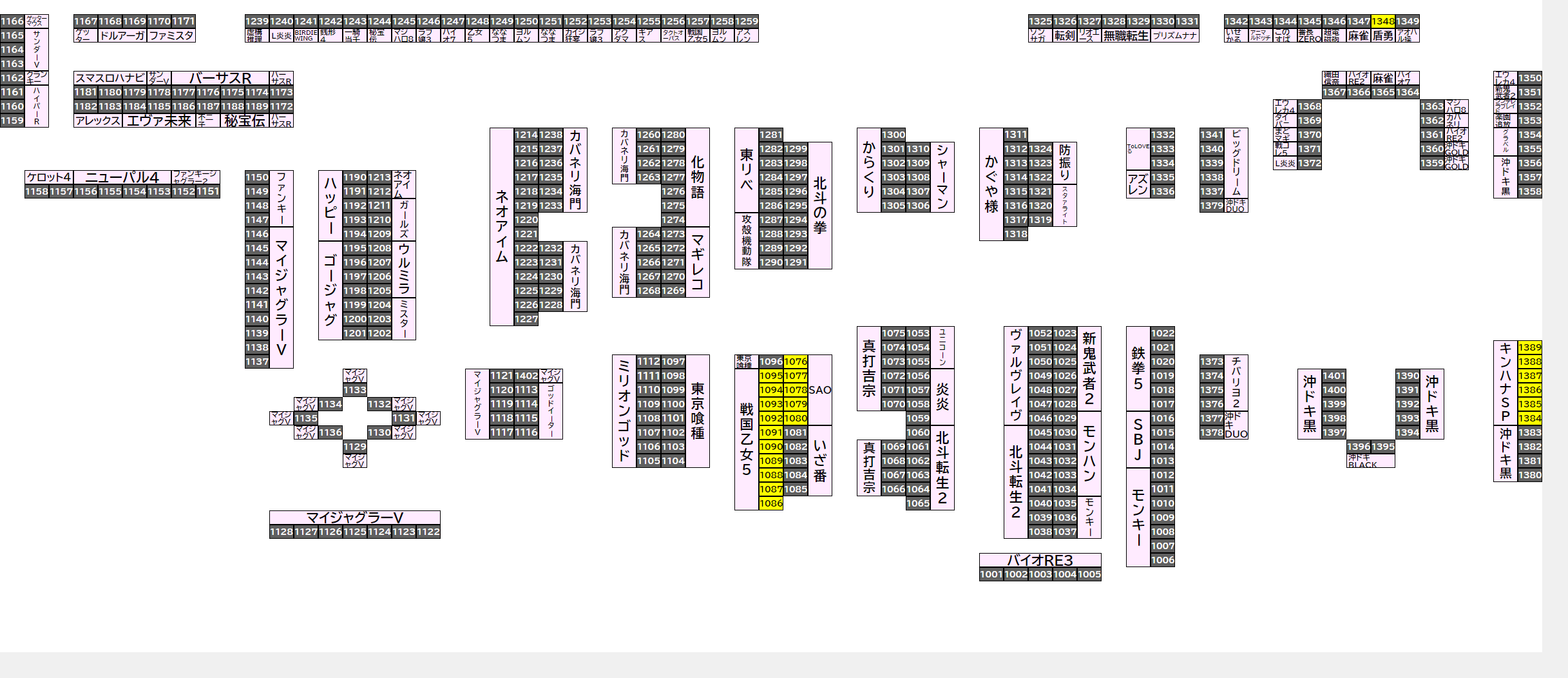Select the ニューパル4 label
This screenshot has width=1568, height=678.
coord(122,177)
